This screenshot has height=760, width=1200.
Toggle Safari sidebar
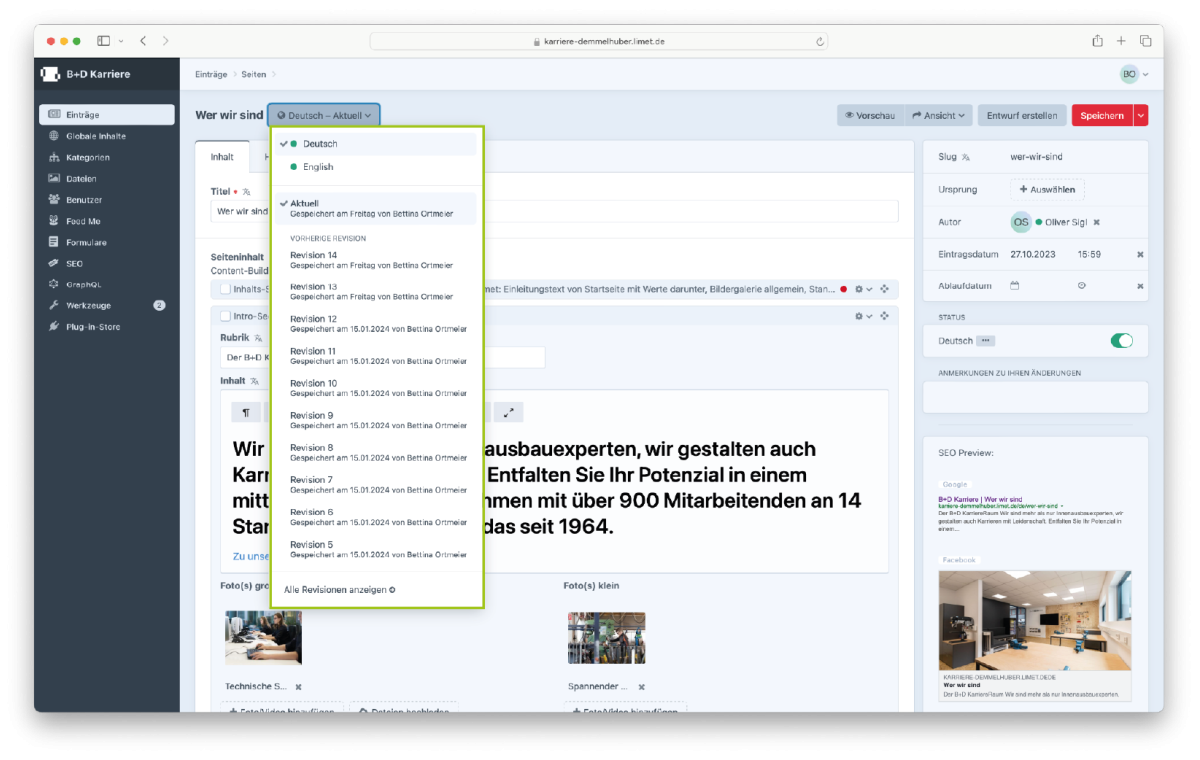tap(103, 41)
